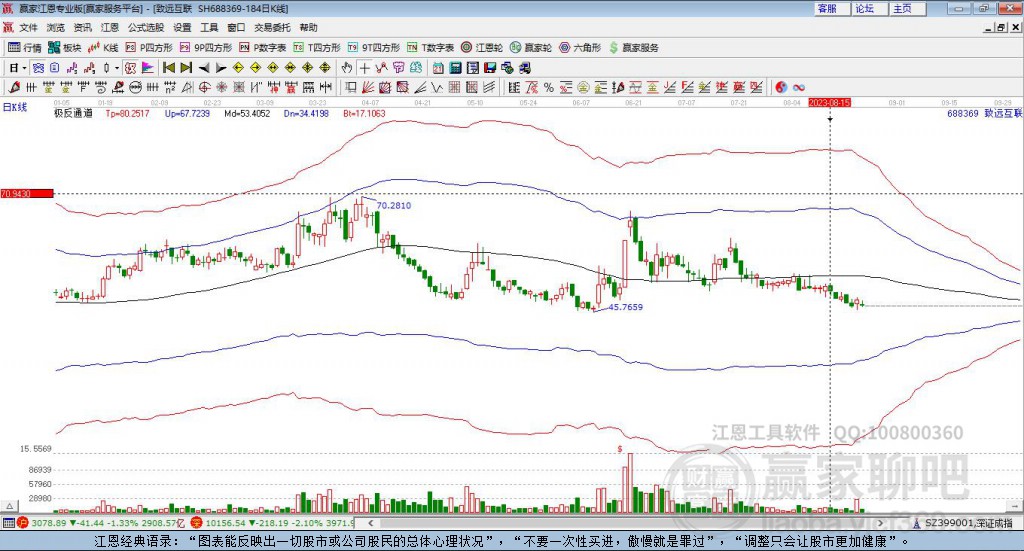Launch the 赢家轮 wheel tool
The width and height of the screenshot is (1024, 551).
pos(531,48)
